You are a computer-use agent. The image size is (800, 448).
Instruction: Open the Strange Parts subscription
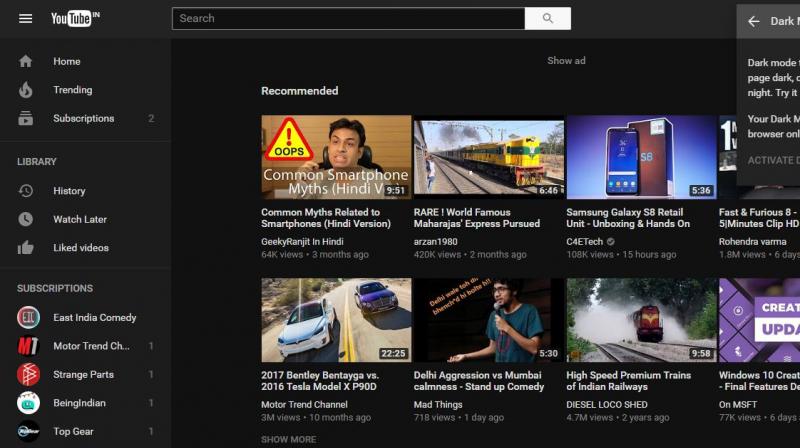[85, 375]
